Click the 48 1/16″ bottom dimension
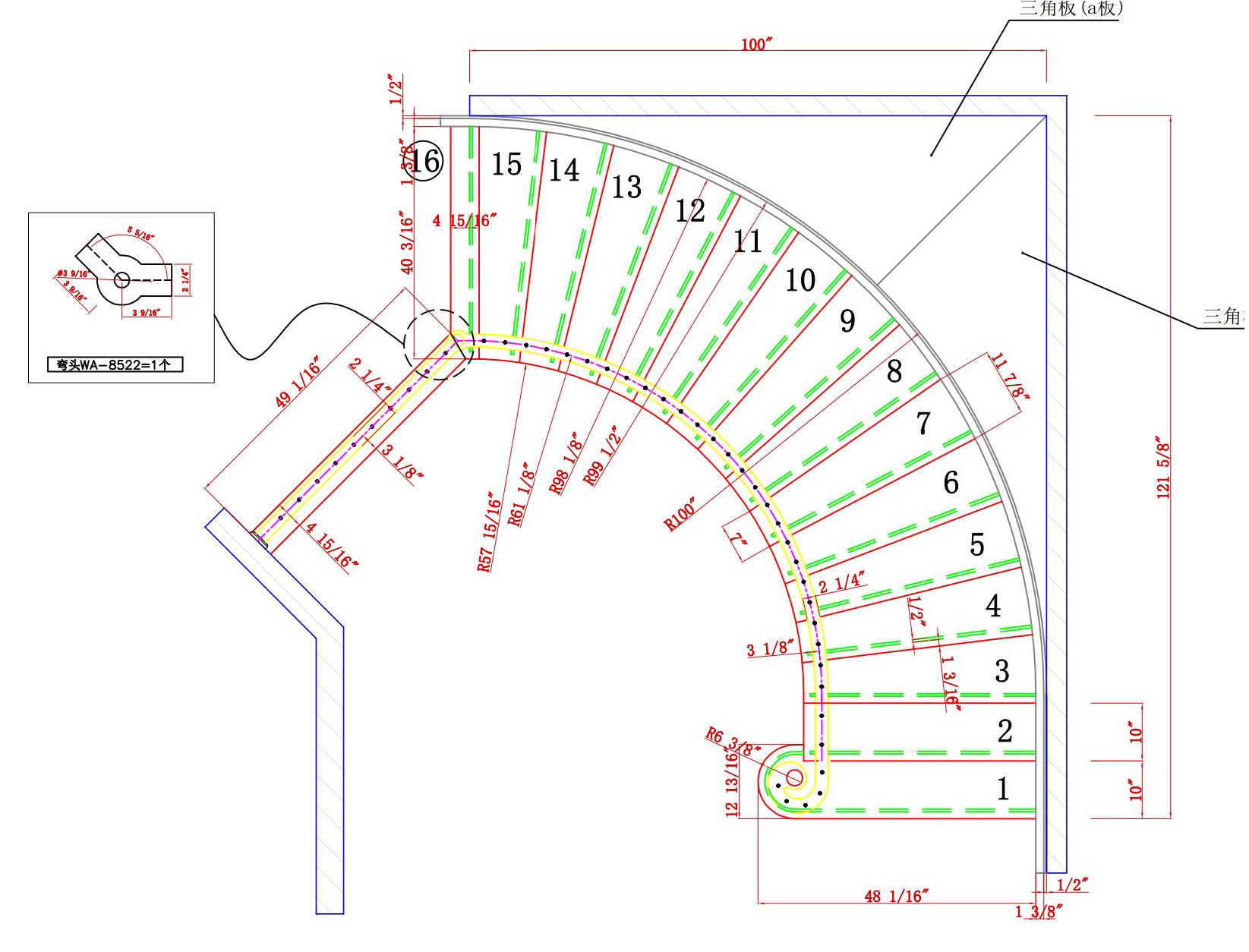Image resolution: width=1249 pixels, height=952 pixels. coord(897,896)
